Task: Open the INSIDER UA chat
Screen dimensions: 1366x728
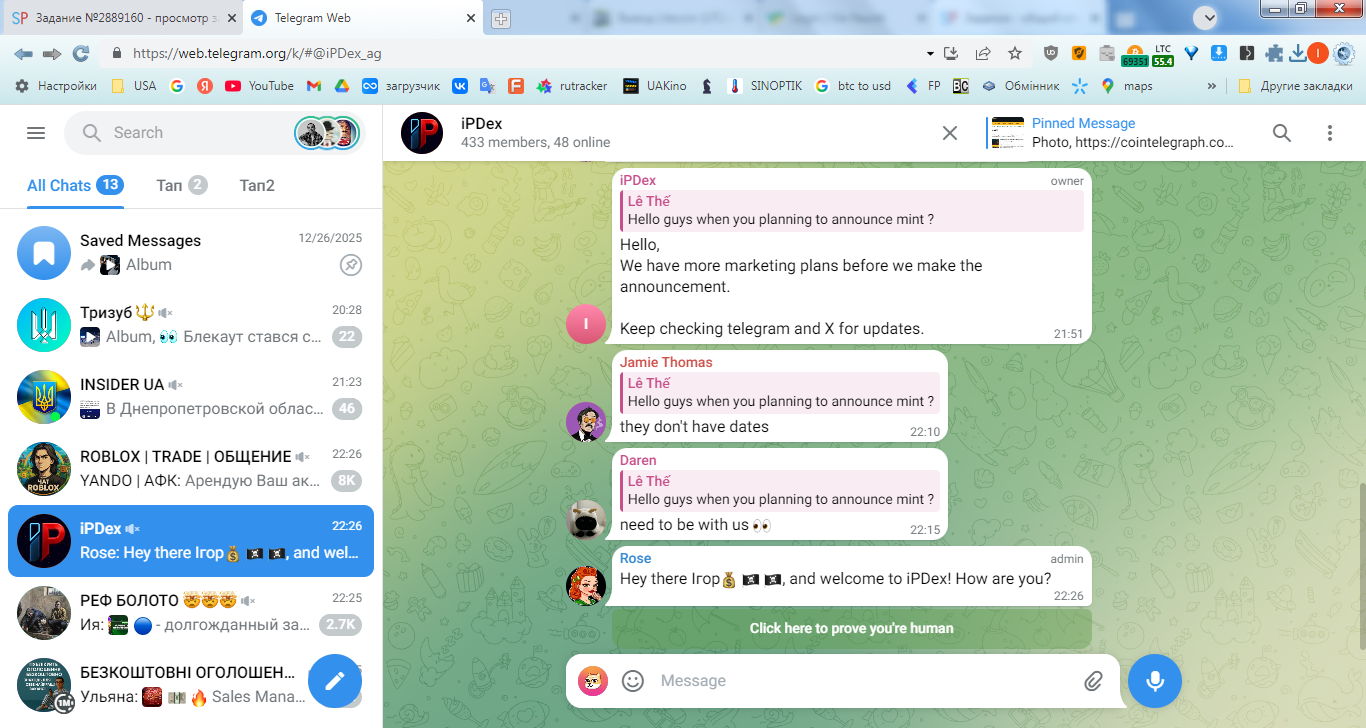Action: [x=191, y=397]
